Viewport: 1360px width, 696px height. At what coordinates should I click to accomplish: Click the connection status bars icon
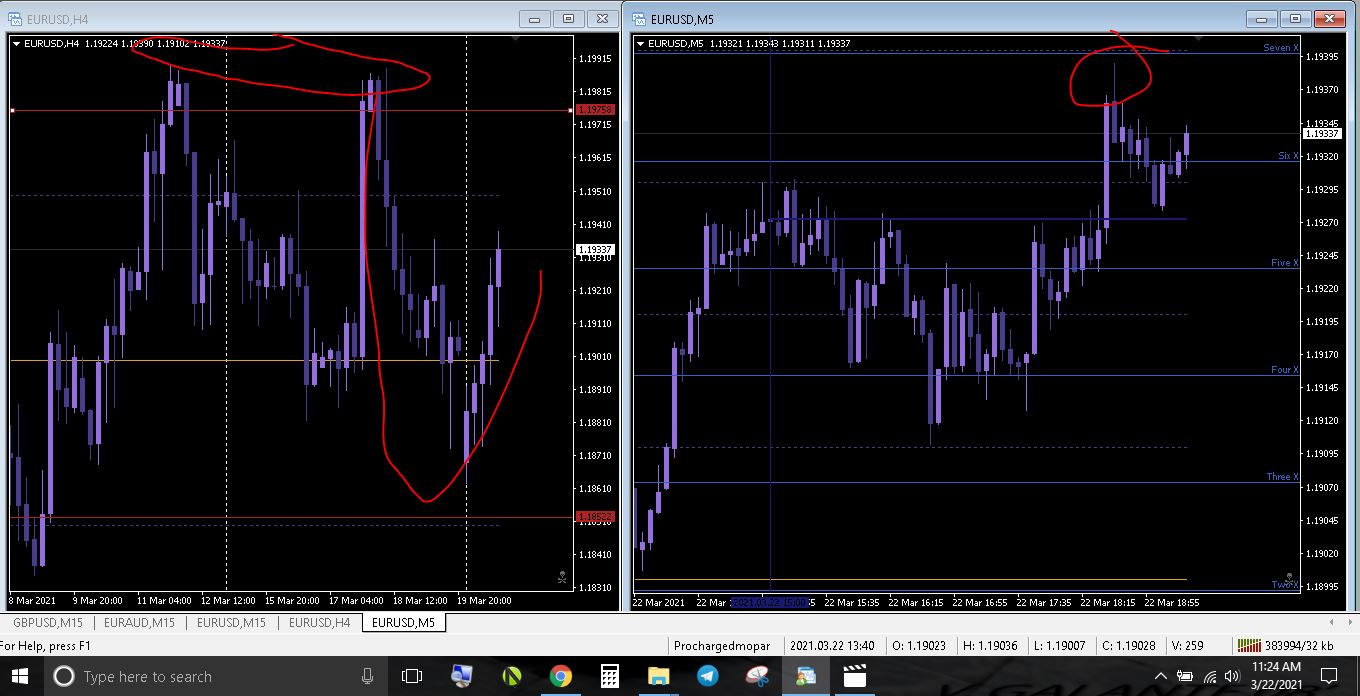1247,645
